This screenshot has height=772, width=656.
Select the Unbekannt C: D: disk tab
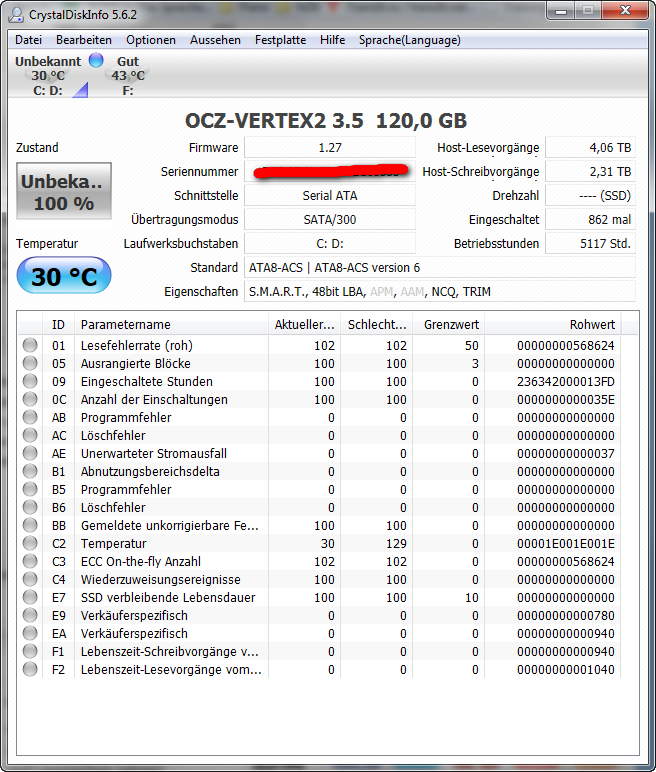(48, 75)
